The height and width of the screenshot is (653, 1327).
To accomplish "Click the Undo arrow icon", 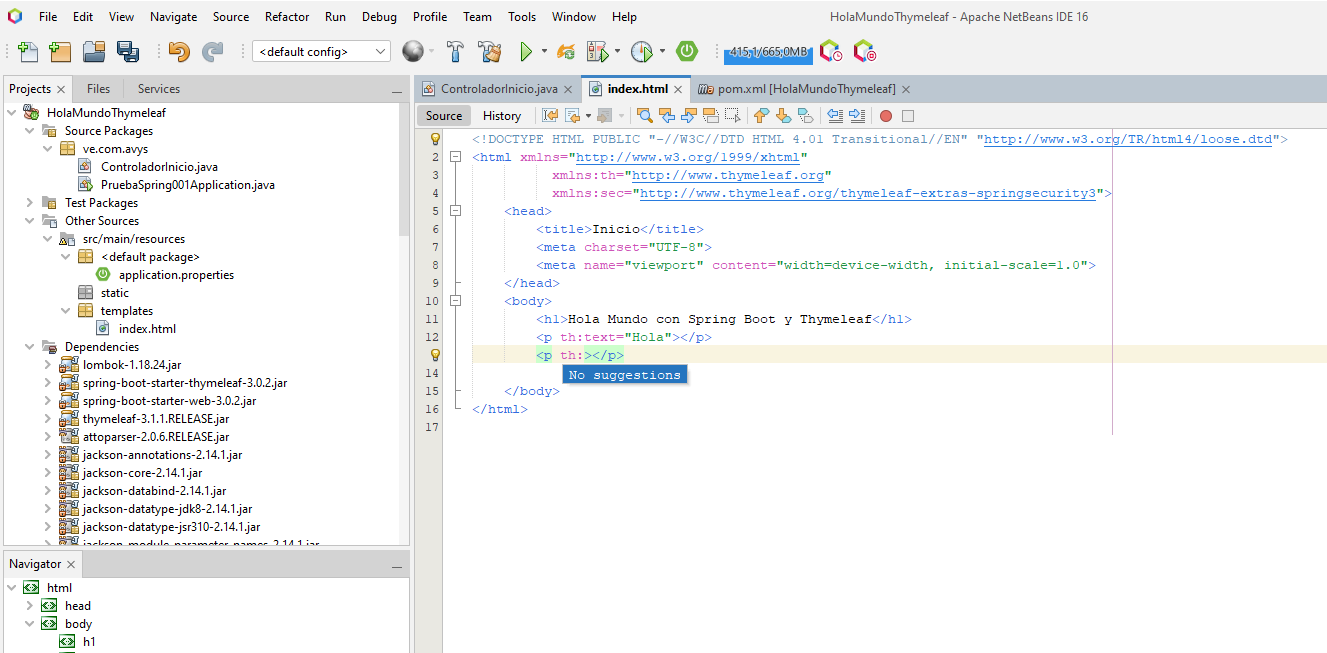I will (179, 52).
